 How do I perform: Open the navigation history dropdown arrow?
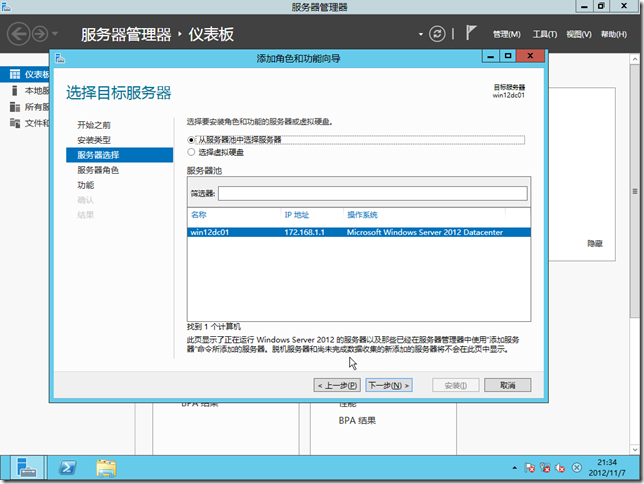(x=55, y=34)
